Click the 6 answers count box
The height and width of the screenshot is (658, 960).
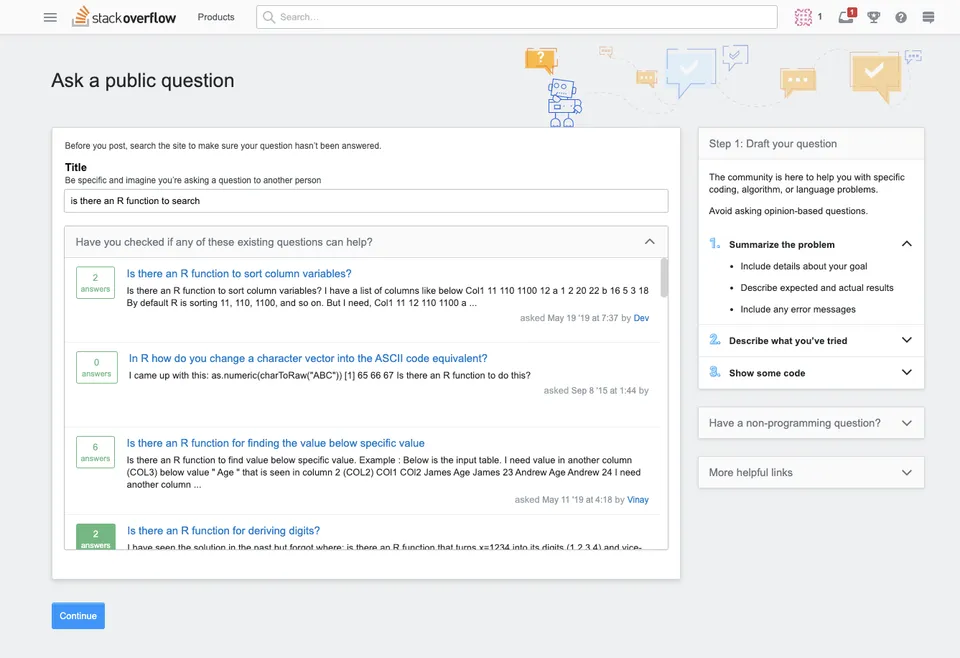coord(96,452)
